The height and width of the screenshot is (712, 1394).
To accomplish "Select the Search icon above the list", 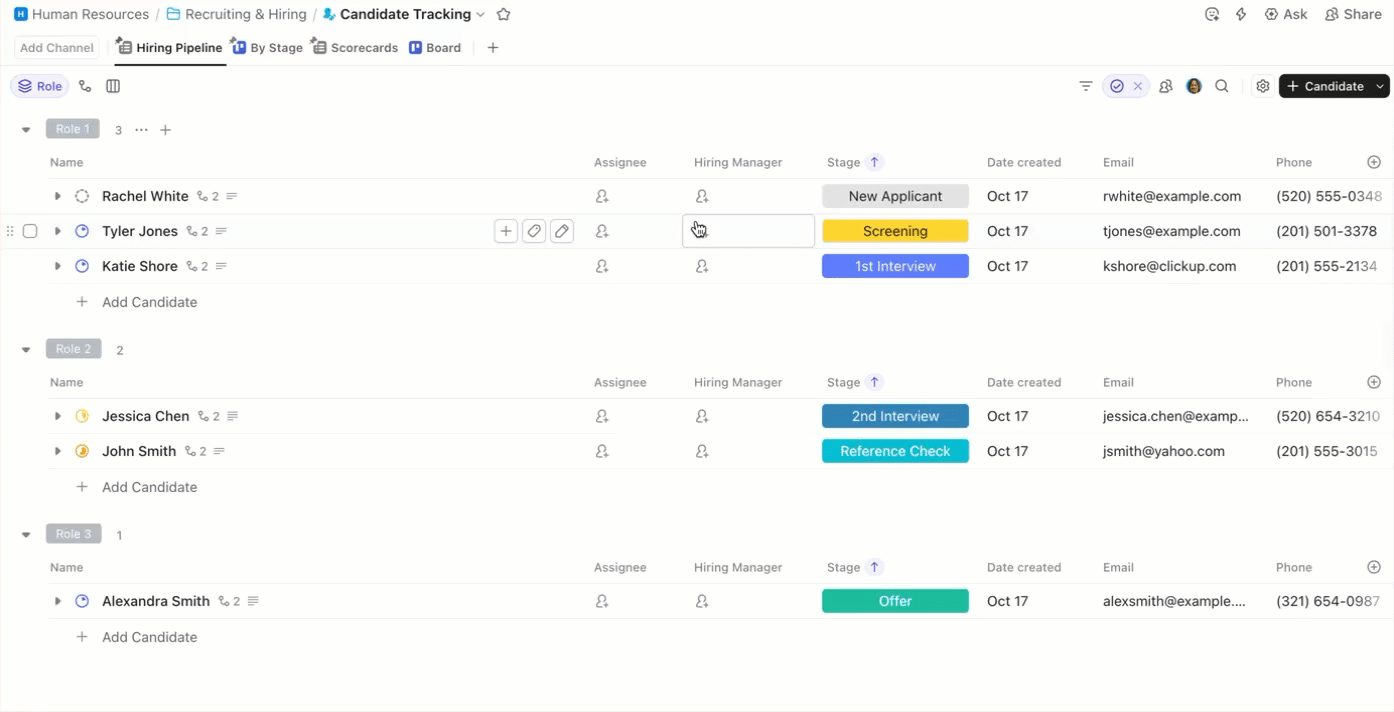I will point(1222,86).
